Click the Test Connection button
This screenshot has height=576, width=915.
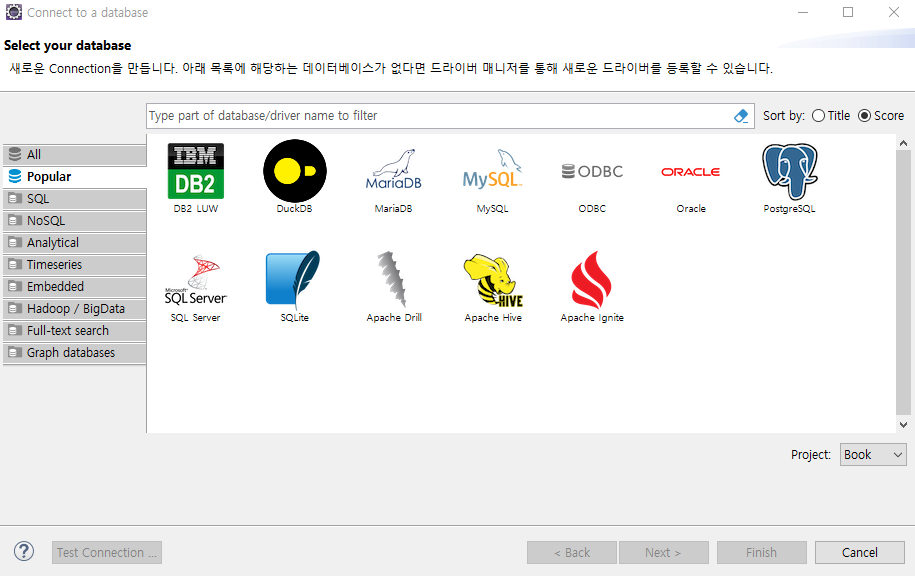pos(107,553)
